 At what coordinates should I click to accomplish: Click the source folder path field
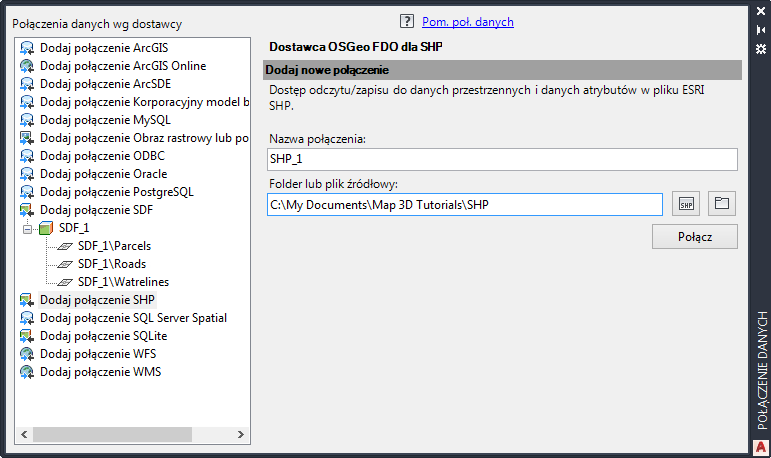pyautogui.click(x=465, y=204)
